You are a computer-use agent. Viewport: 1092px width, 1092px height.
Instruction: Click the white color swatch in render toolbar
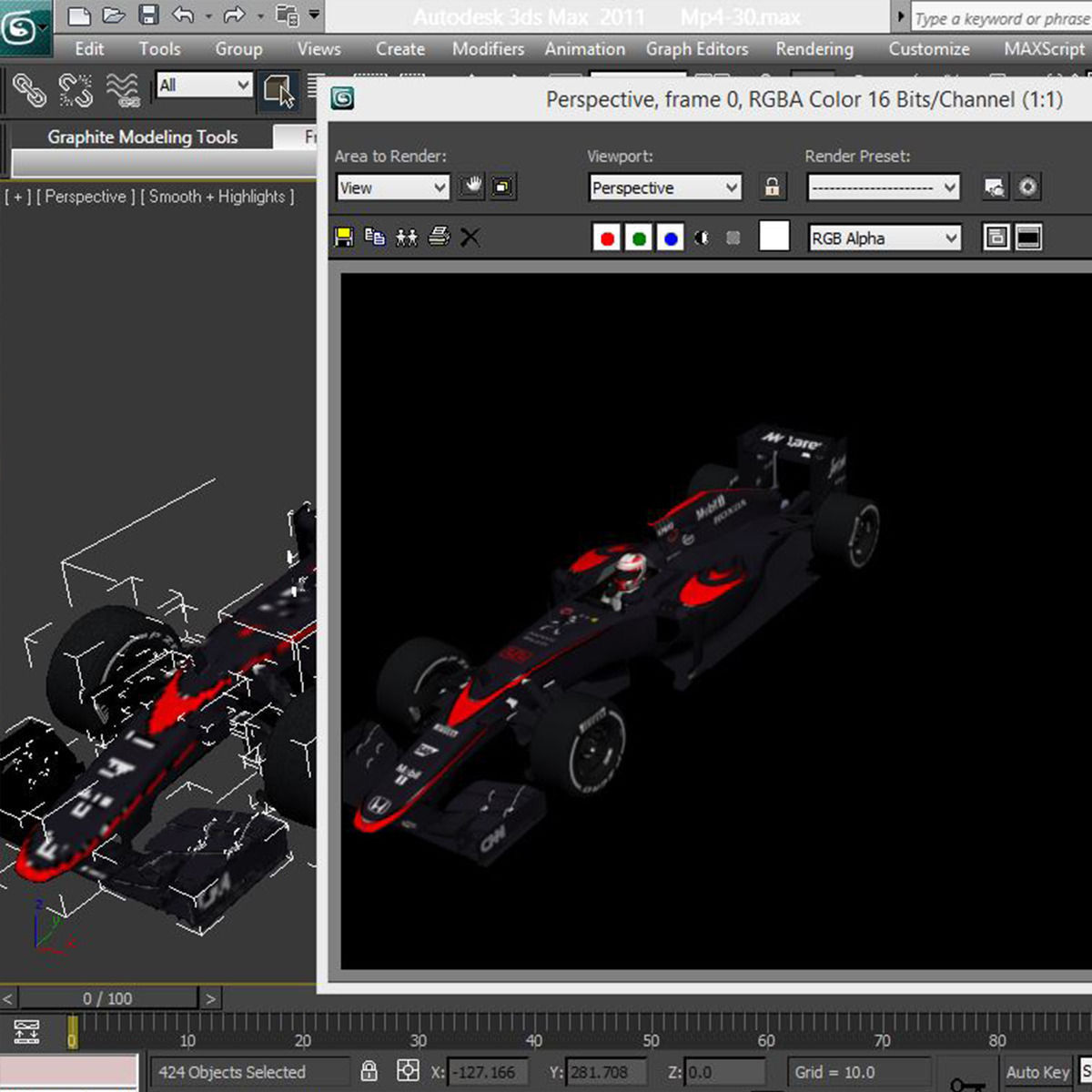pyautogui.click(x=773, y=237)
